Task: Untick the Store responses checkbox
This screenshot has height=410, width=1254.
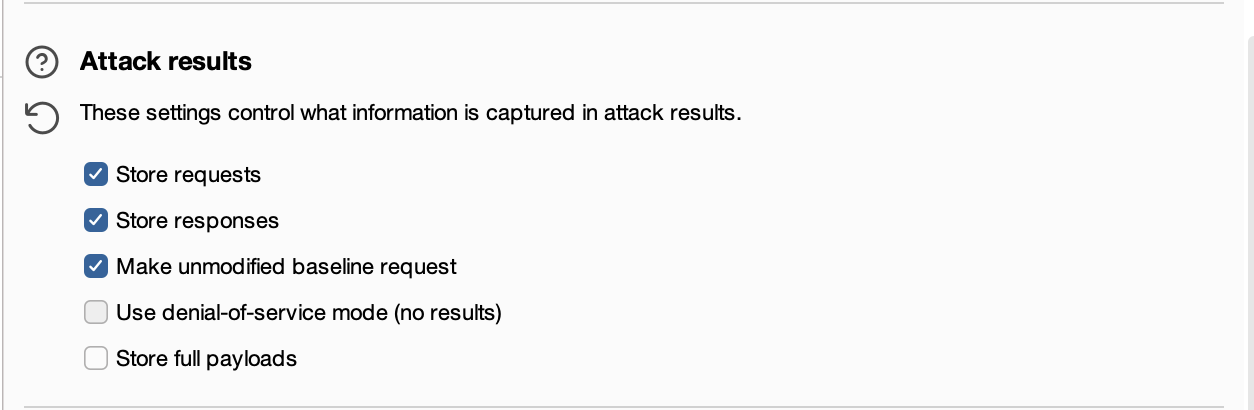Action: pos(96,220)
